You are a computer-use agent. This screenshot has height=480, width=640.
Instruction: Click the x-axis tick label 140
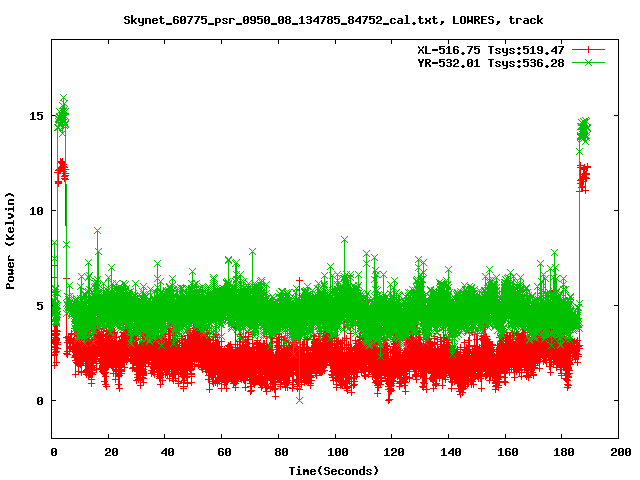[x=451, y=452]
